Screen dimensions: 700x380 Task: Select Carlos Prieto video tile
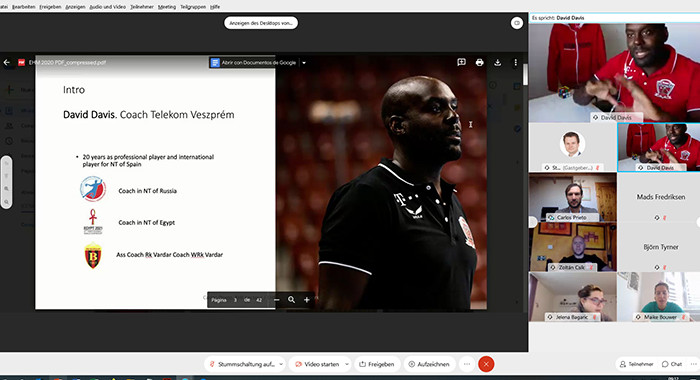tap(573, 198)
